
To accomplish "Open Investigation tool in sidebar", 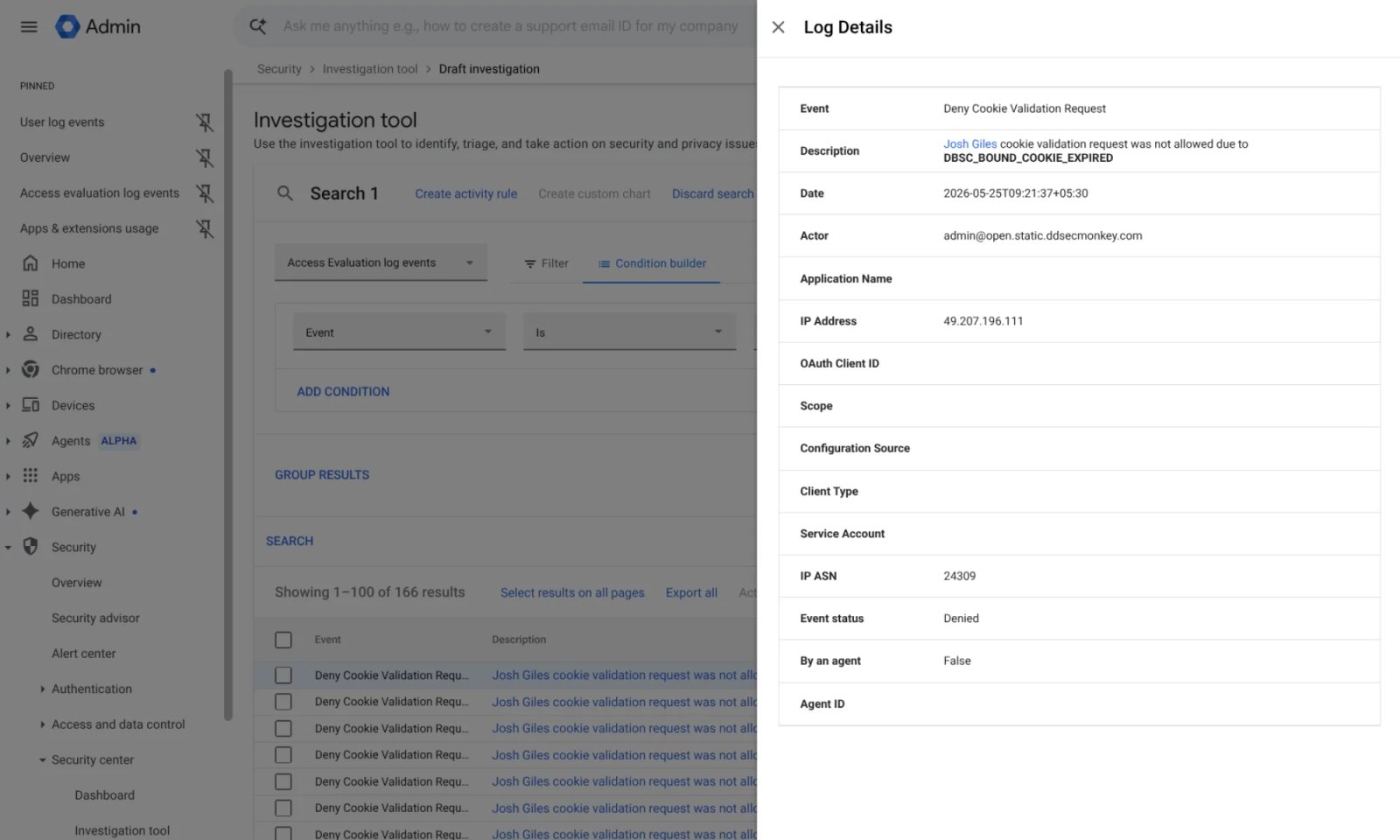I will [122, 830].
